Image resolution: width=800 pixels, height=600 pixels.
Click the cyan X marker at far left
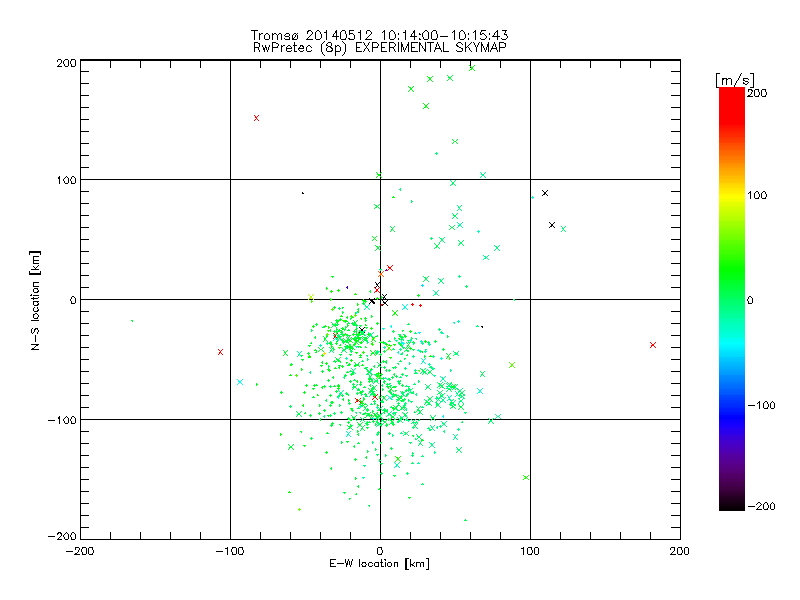point(240,382)
